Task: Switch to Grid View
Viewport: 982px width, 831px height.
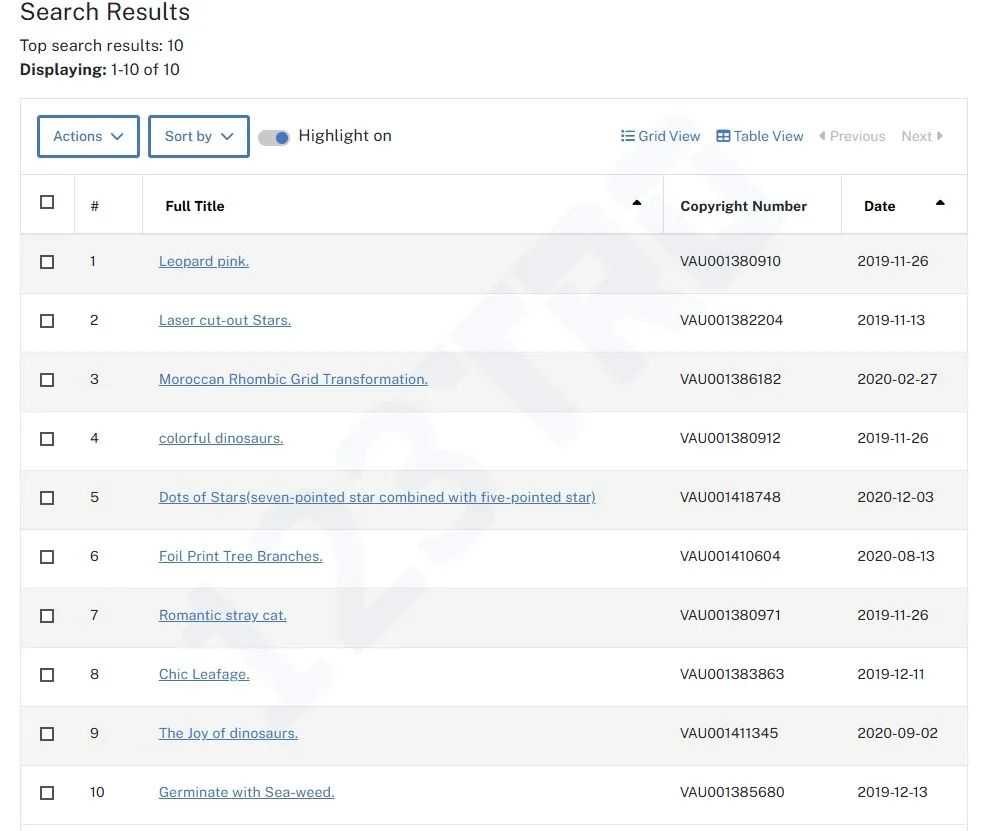Action: point(660,136)
